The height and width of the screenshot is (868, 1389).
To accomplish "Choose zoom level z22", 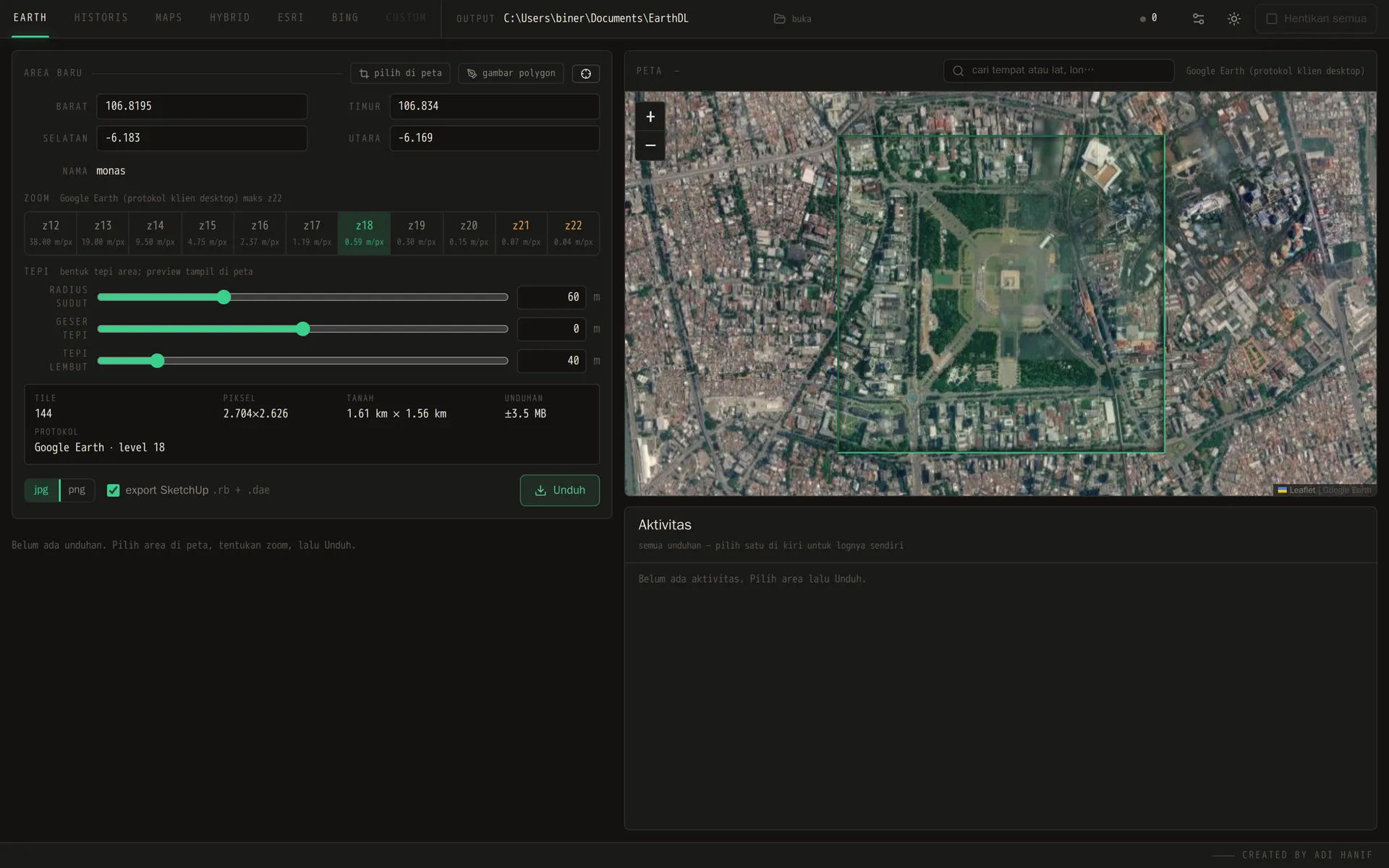I will (573, 233).
